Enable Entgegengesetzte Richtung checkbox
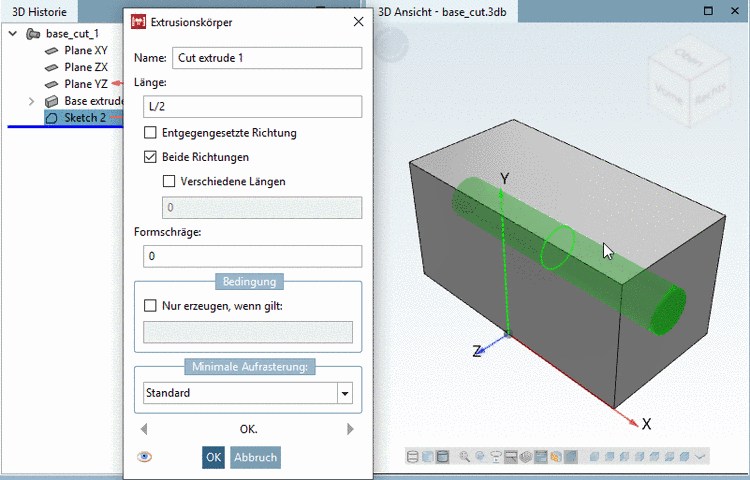The image size is (750, 480). (x=150, y=132)
